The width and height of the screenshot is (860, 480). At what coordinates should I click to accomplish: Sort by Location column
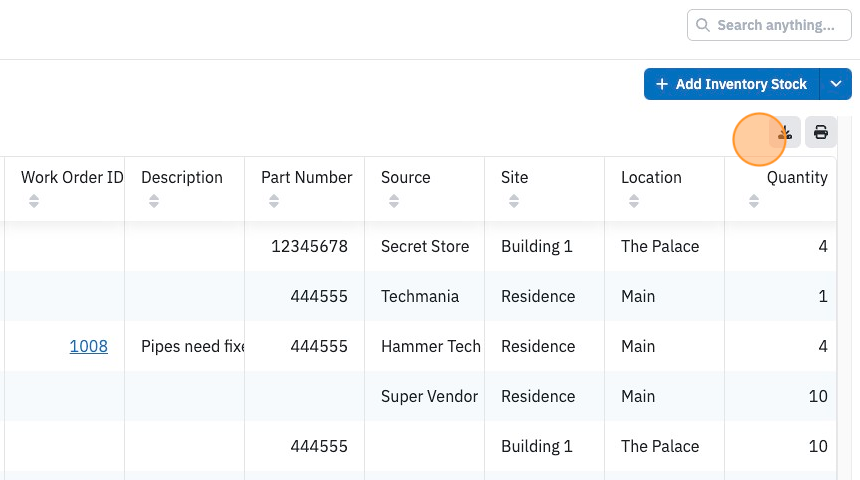634,201
